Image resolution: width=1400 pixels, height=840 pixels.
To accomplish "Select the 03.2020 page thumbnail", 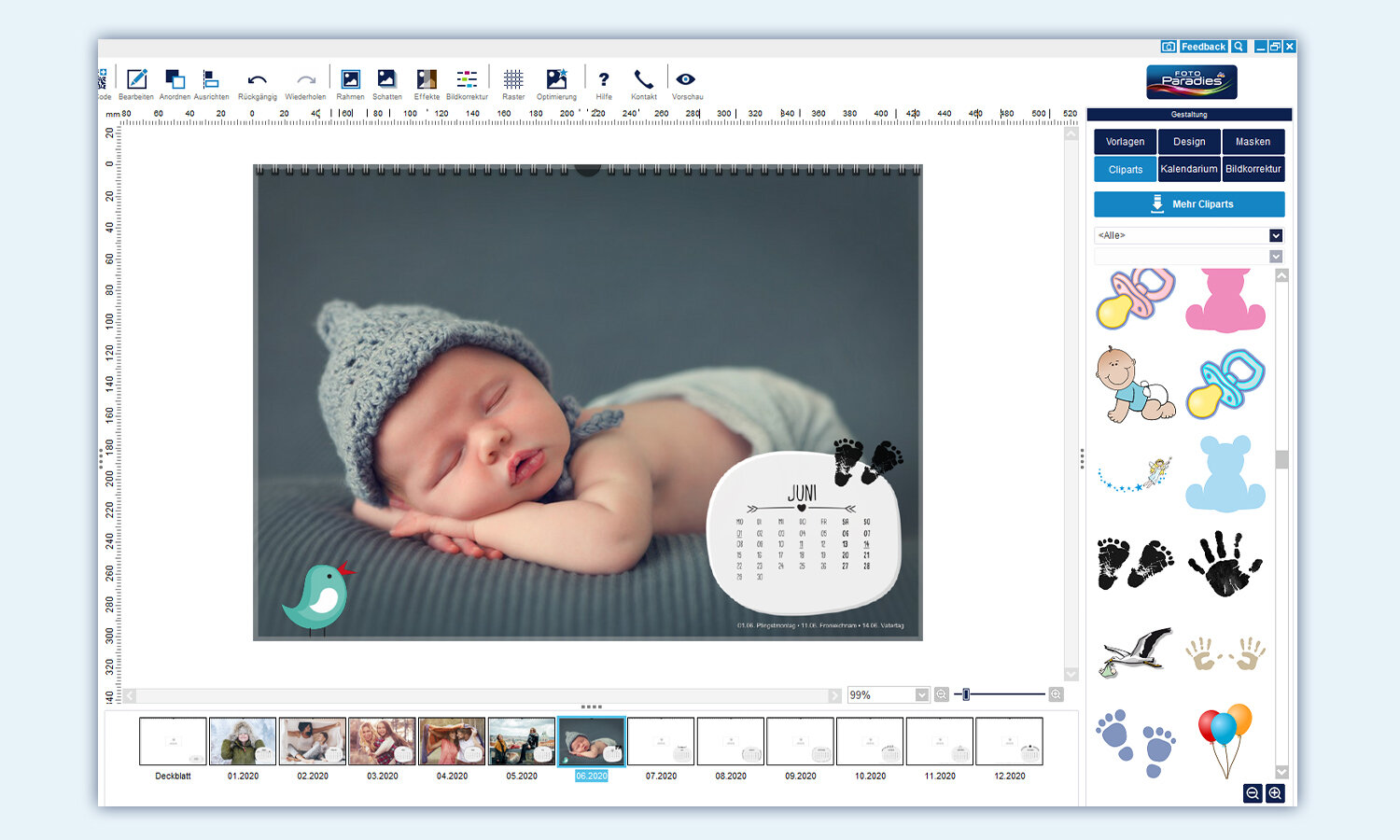I will [382, 741].
